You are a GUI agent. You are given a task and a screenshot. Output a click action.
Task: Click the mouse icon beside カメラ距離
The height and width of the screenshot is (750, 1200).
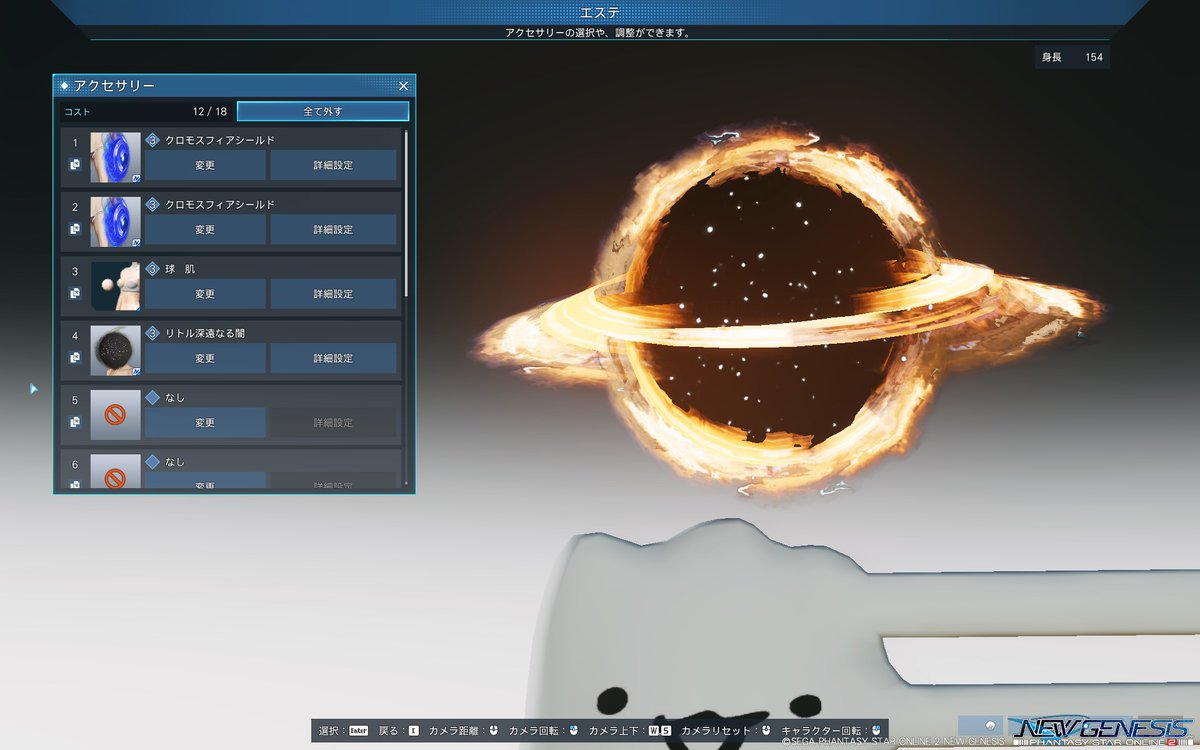point(494,731)
